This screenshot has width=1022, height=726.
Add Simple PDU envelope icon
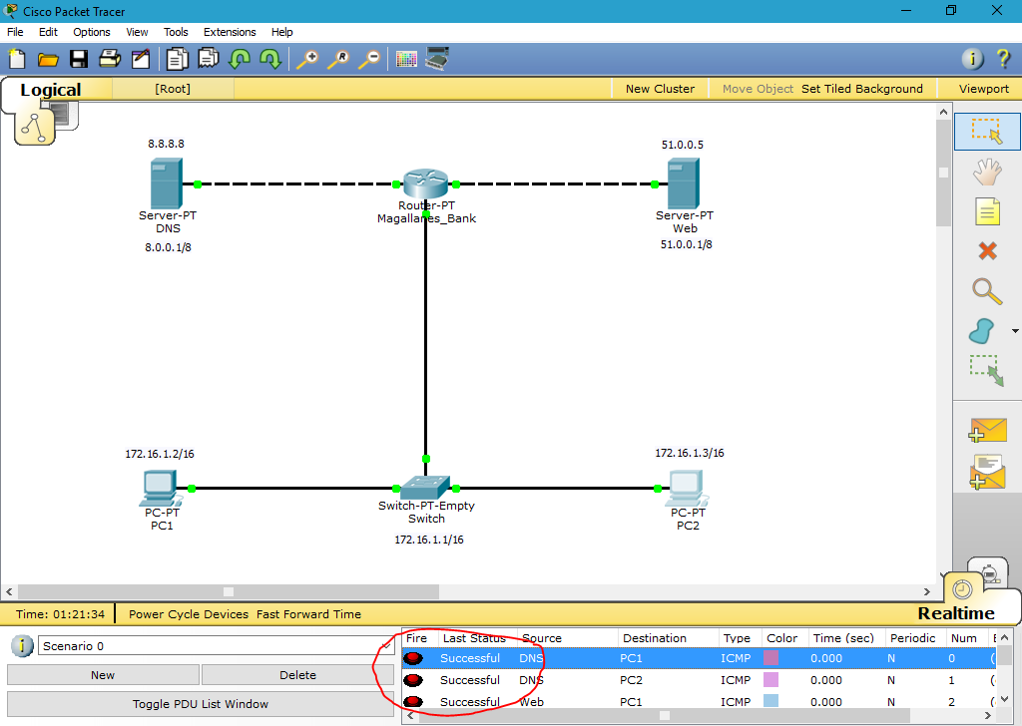tap(988, 431)
